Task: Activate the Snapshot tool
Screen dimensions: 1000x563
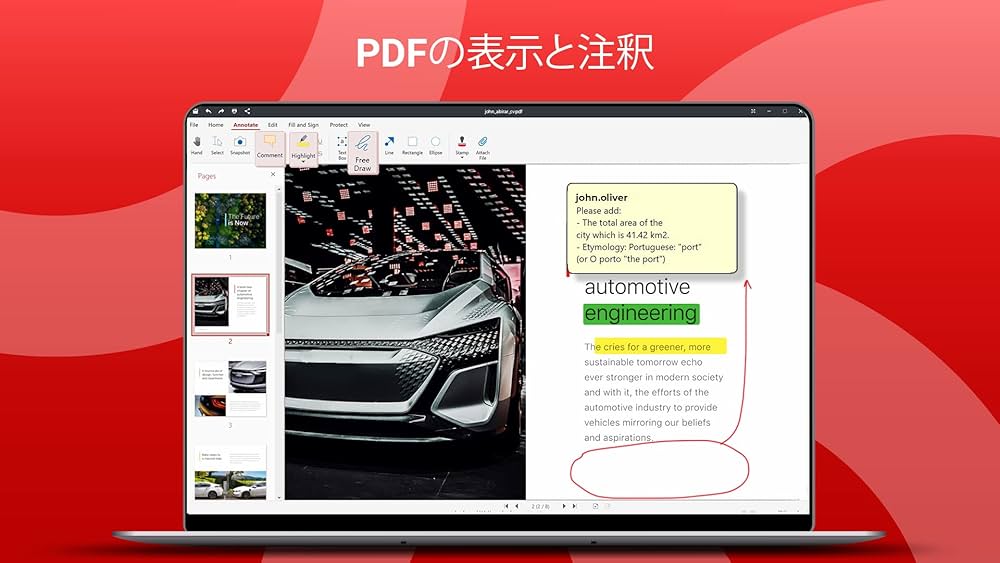Action: 240,145
